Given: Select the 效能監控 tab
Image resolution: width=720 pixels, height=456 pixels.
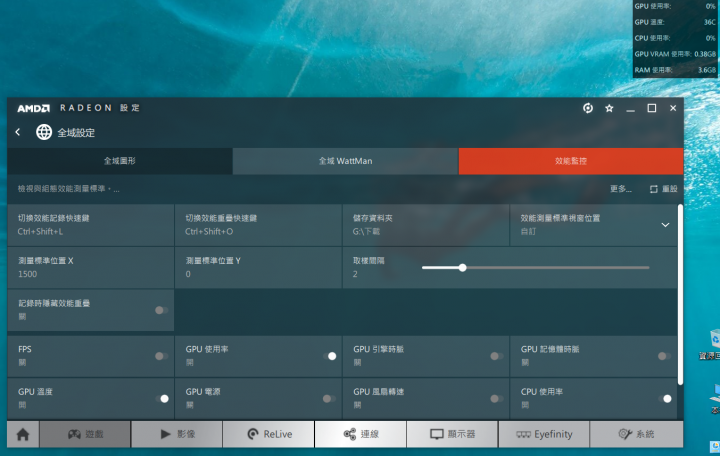Looking at the screenshot, I should tap(571, 161).
